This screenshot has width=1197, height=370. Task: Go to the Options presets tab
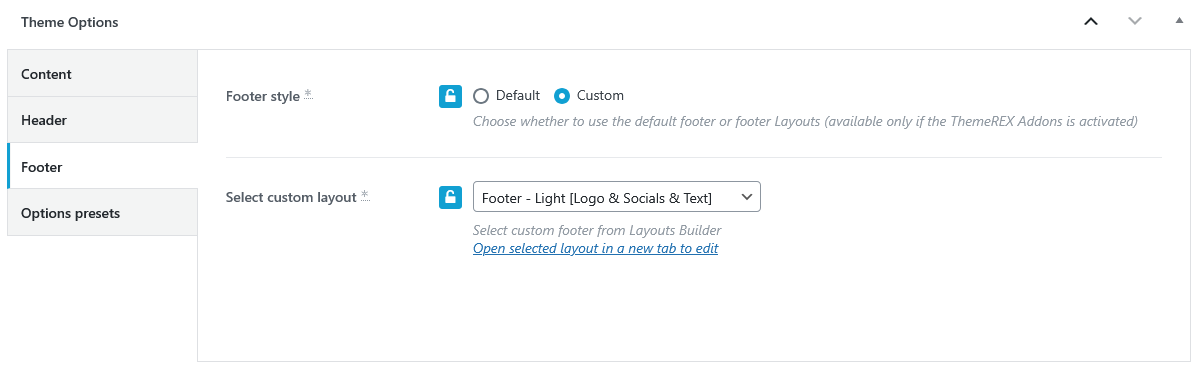point(102,213)
